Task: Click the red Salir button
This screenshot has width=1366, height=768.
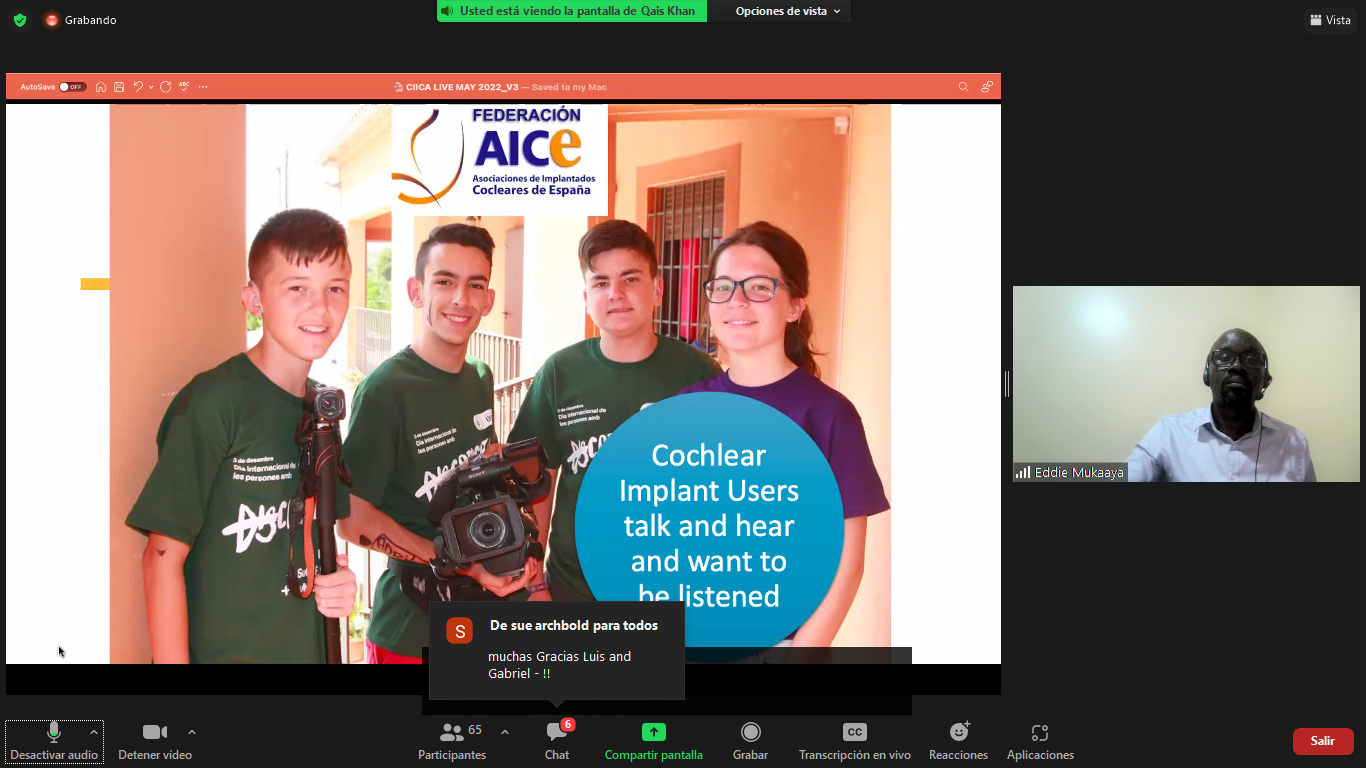Action: coord(1322,741)
